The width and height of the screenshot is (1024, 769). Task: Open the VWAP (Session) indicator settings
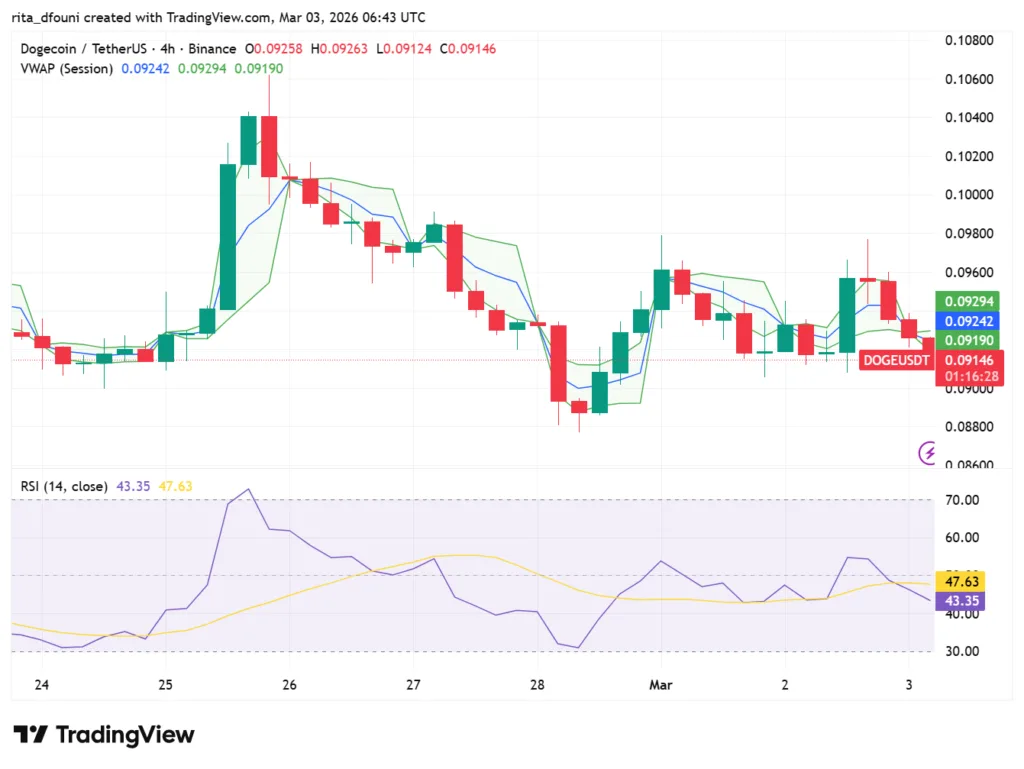(65, 70)
